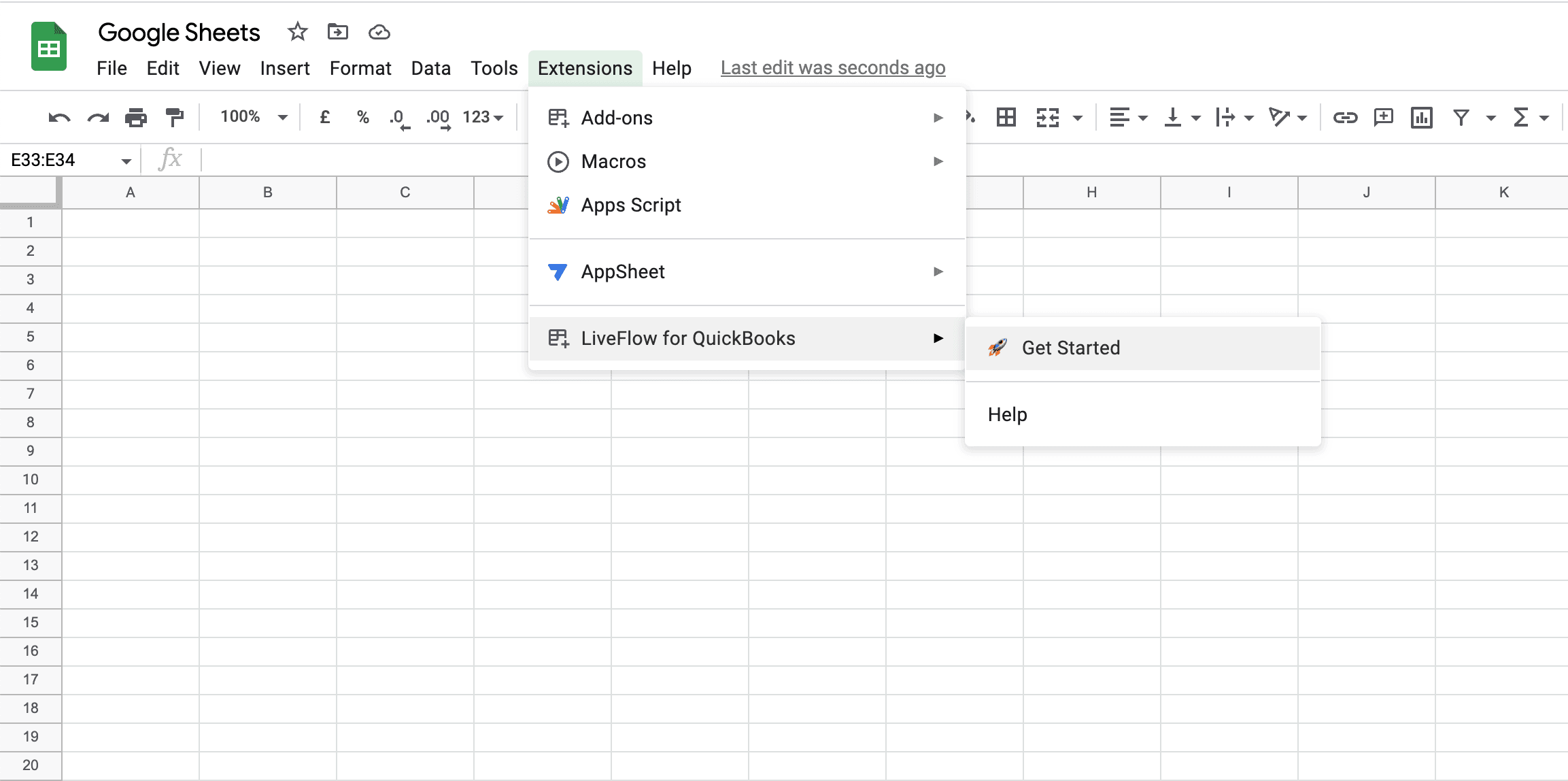
Task: Open the Format menu
Action: point(360,68)
